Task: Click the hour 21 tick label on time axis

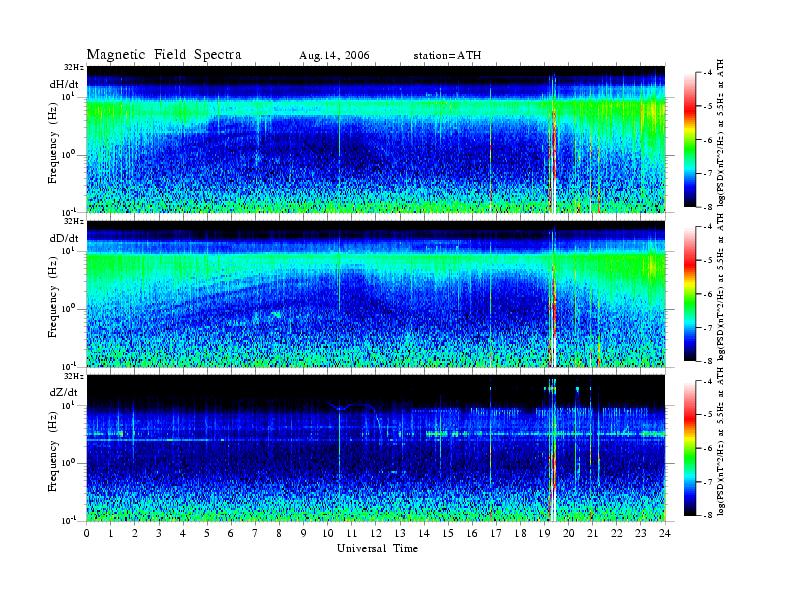Action: click(592, 533)
